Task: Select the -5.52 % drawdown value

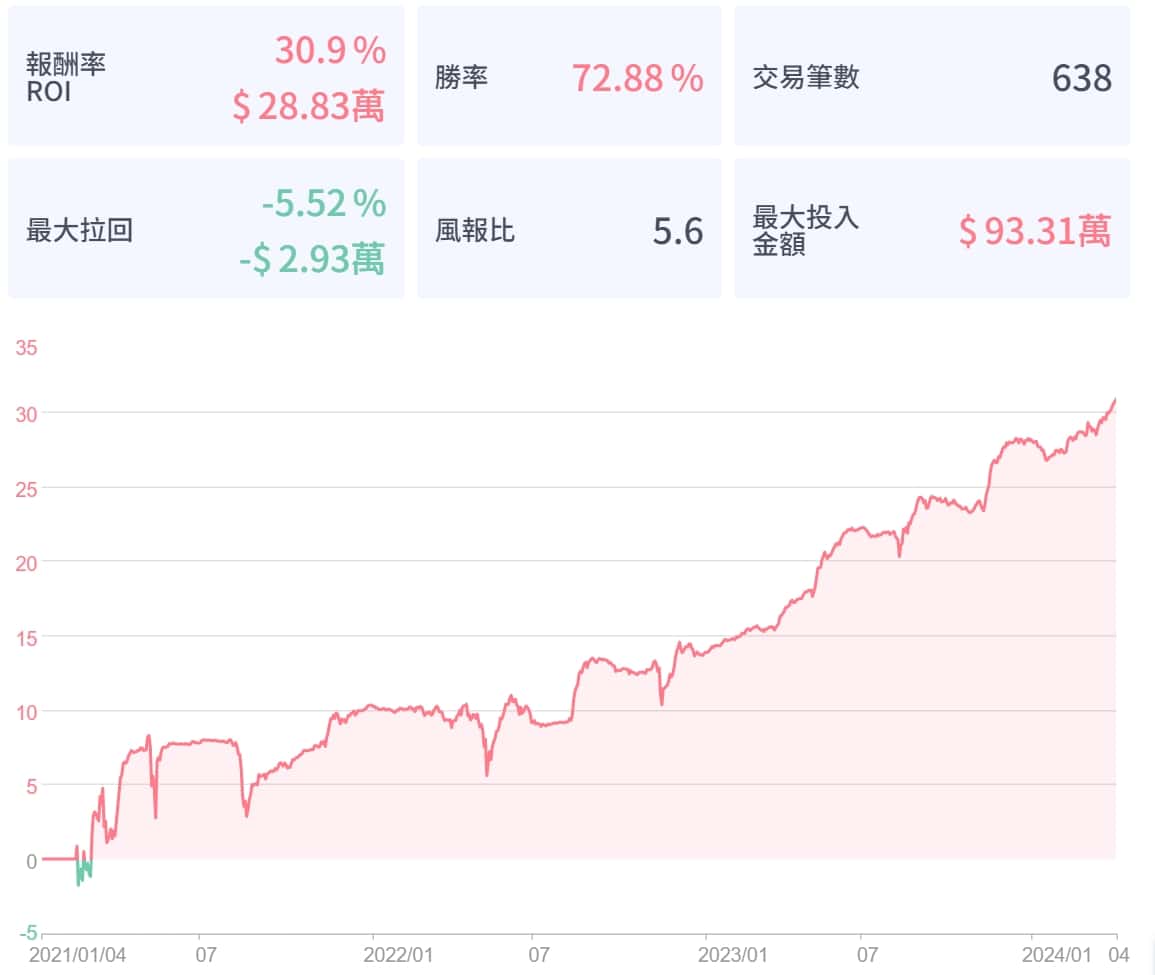Action: tap(323, 204)
